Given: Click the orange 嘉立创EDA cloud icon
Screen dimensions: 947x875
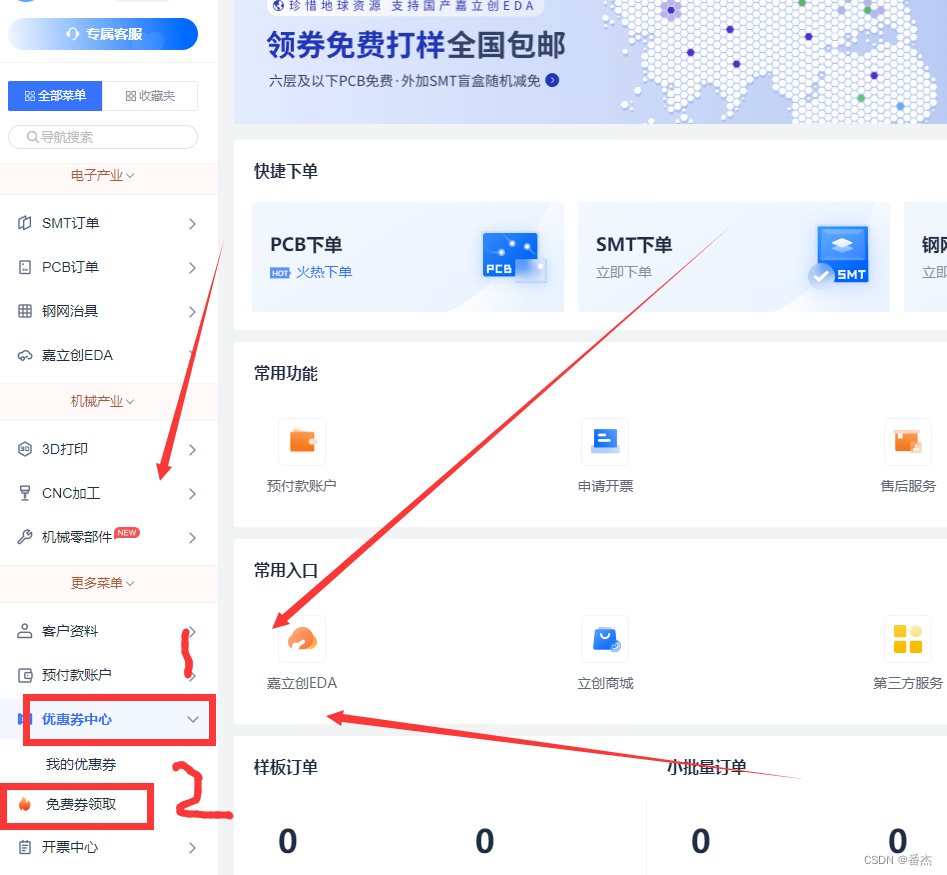Looking at the screenshot, I should (x=302, y=639).
